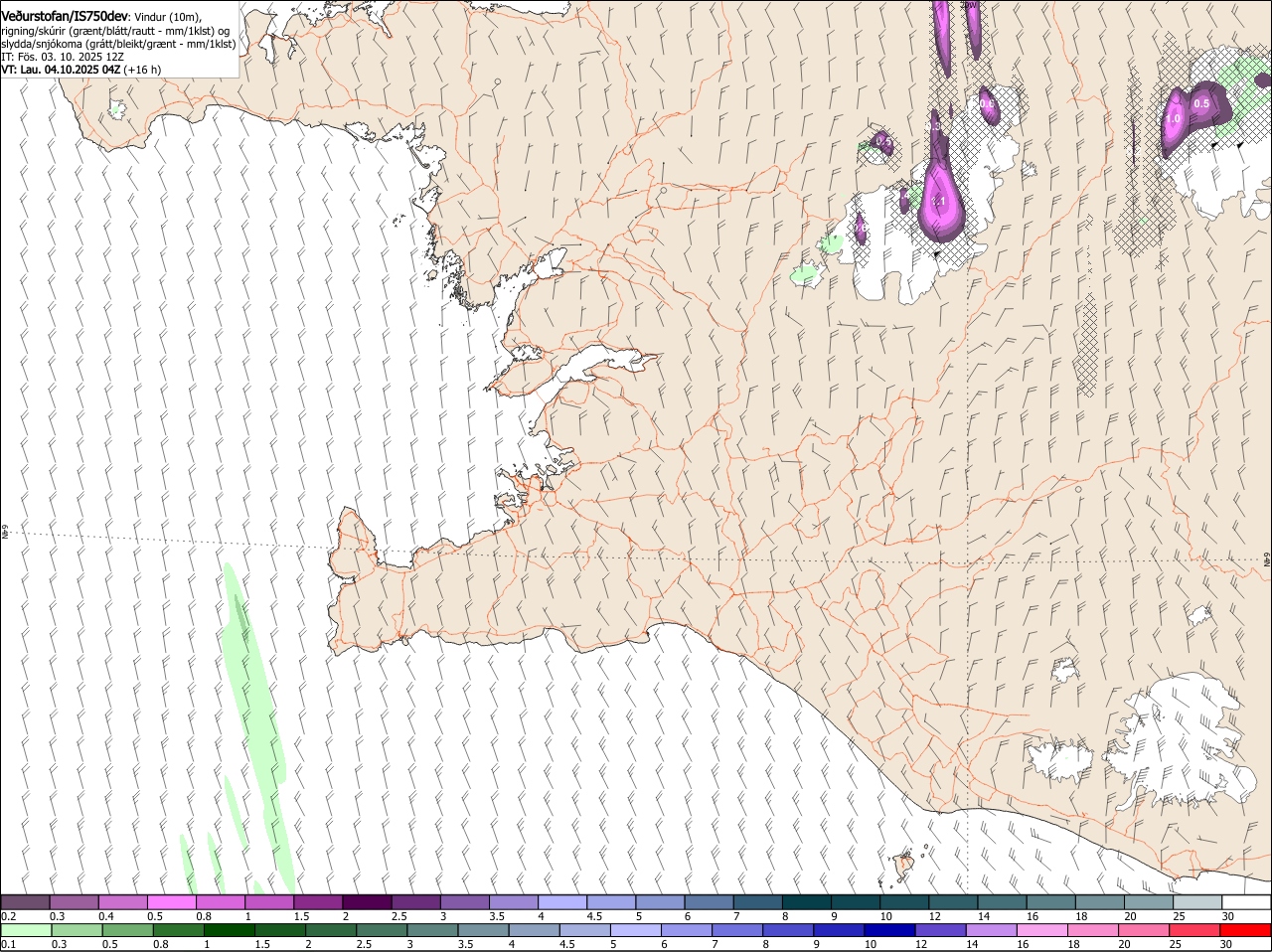Pick the 0.2 swatch in the purple snow scale
The height and width of the screenshot is (952, 1272).
tap(25, 902)
